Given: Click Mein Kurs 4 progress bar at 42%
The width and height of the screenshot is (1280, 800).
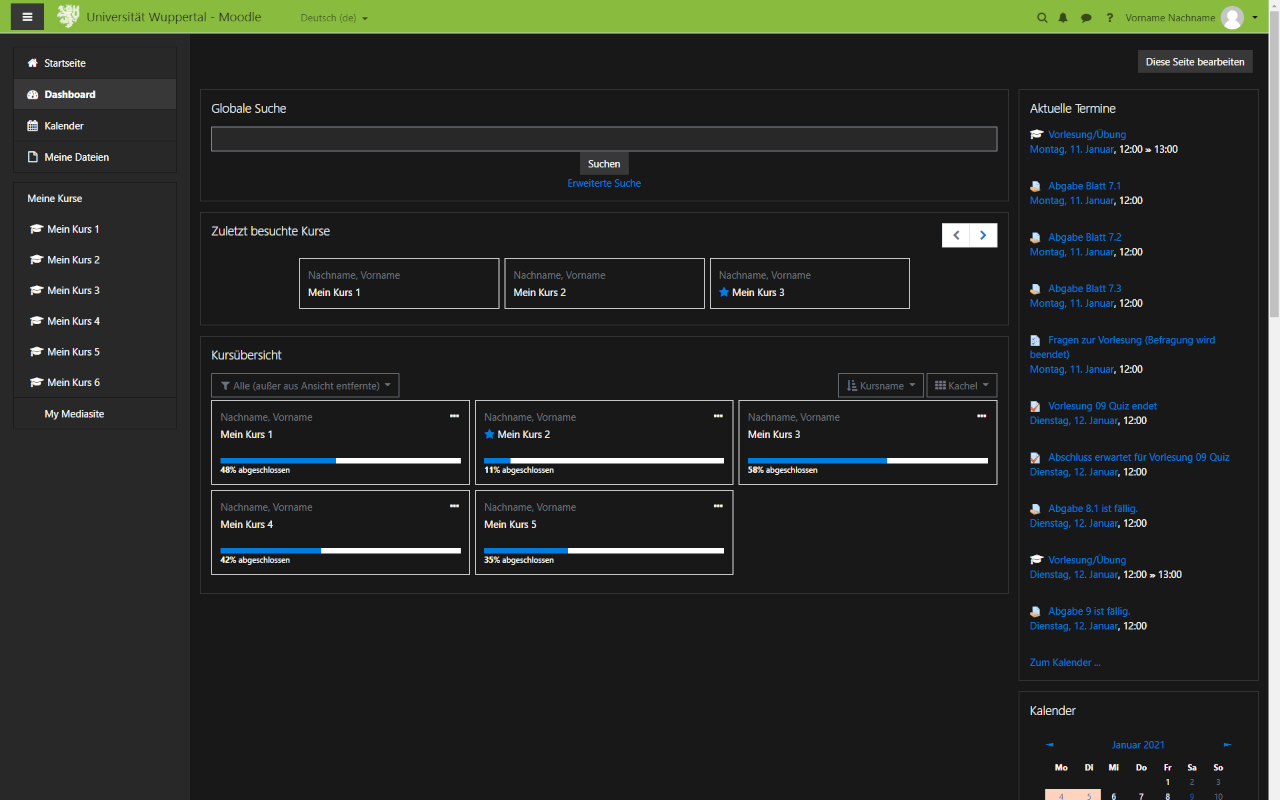Looking at the screenshot, I should pyautogui.click(x=340, y=550).
